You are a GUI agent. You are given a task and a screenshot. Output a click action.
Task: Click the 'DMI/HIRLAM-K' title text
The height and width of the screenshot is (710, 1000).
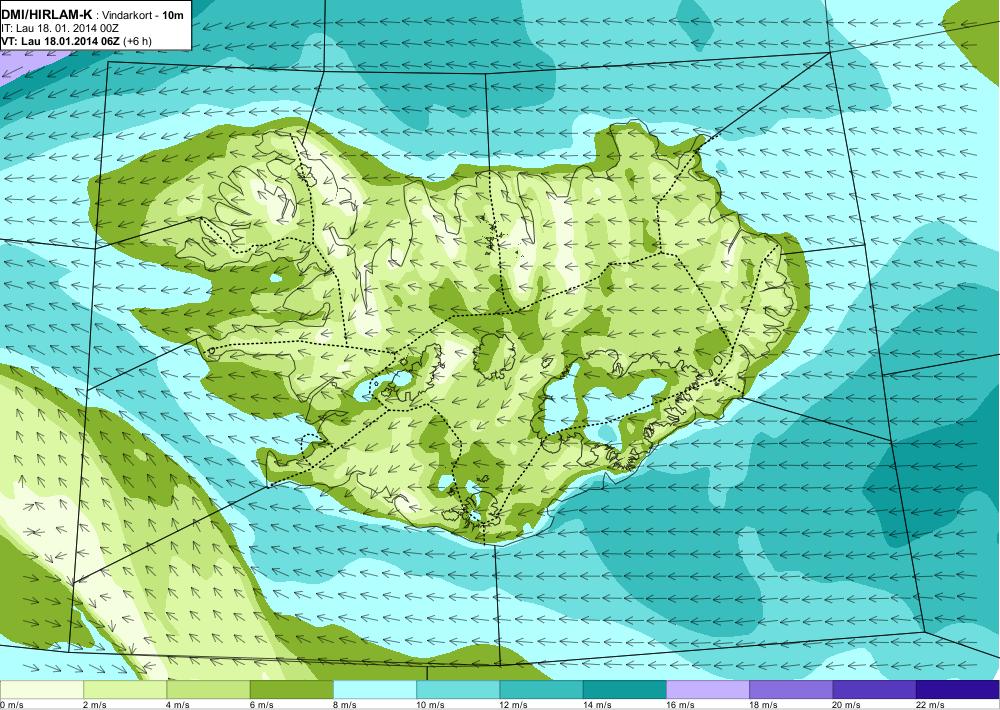click(47, 14)
